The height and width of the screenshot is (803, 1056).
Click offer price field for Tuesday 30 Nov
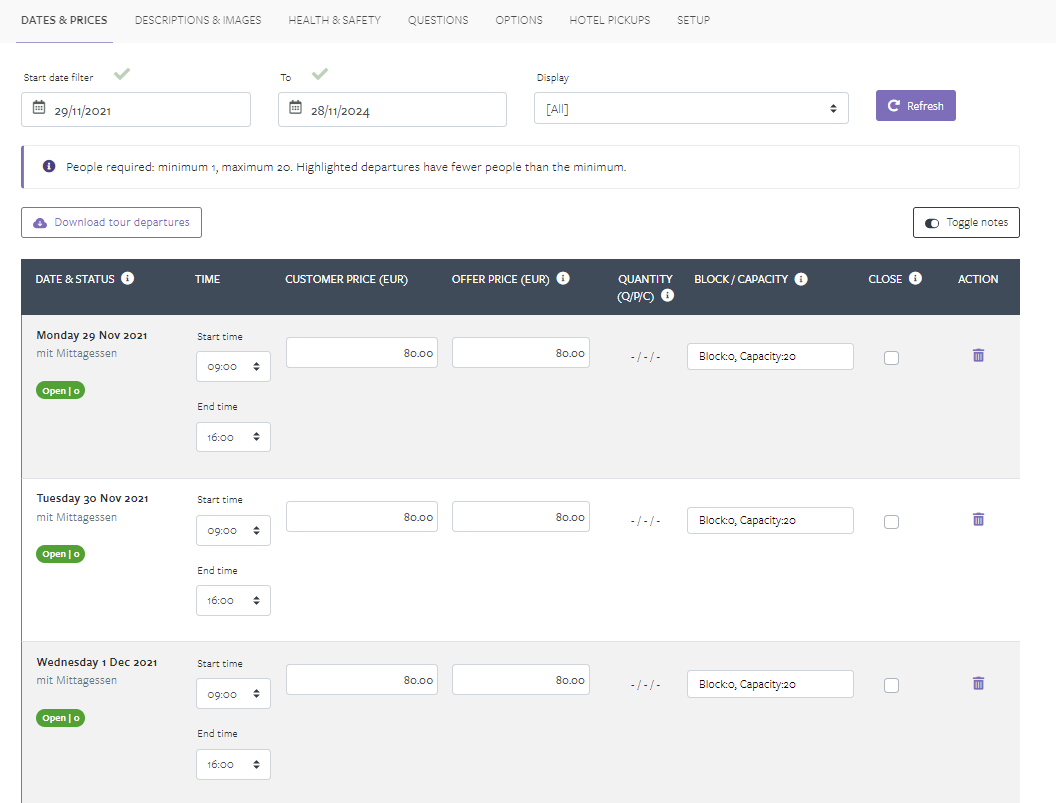(521, 517)
